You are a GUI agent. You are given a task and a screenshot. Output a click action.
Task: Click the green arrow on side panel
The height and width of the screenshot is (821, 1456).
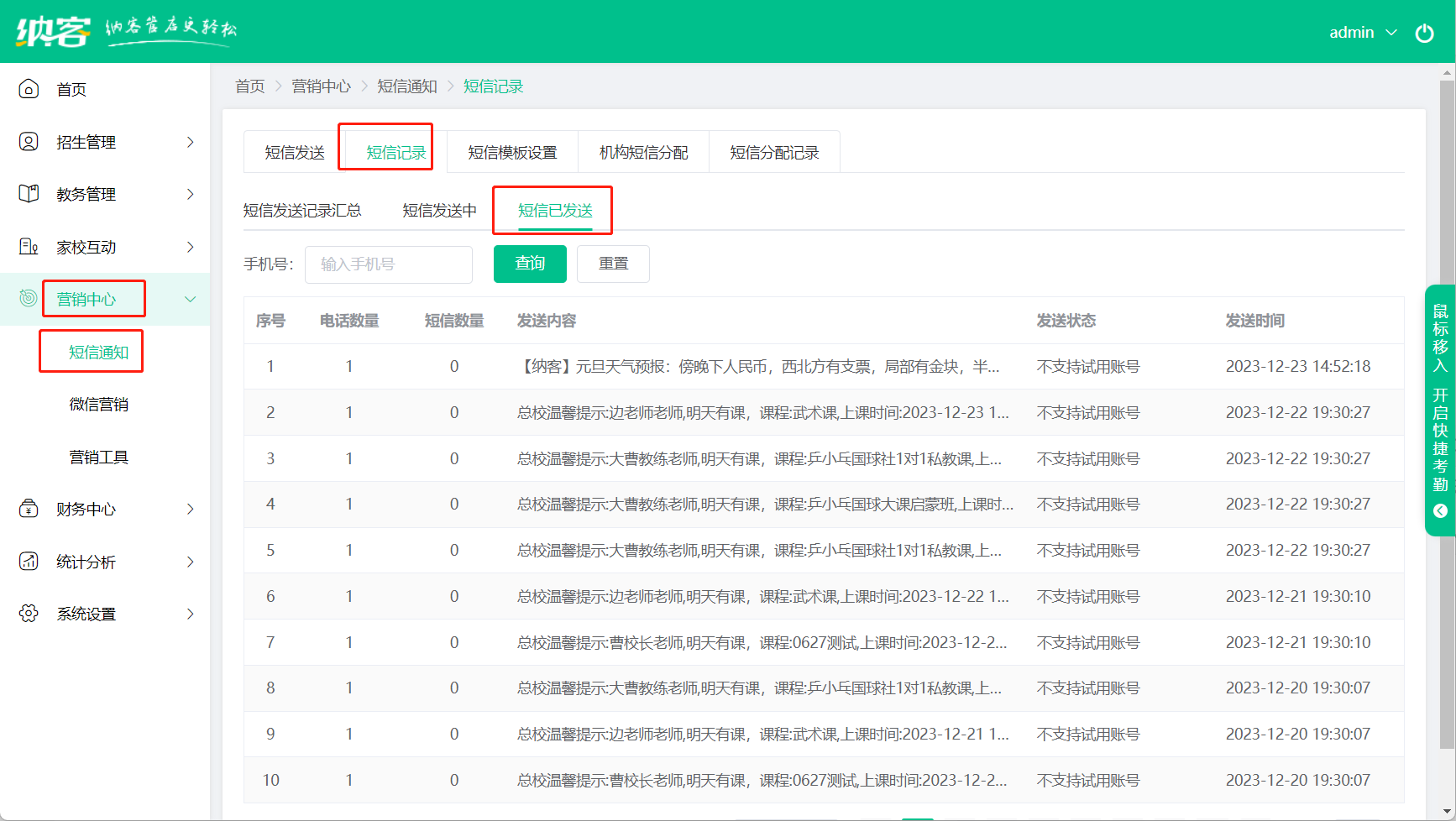coord(1440,510)
